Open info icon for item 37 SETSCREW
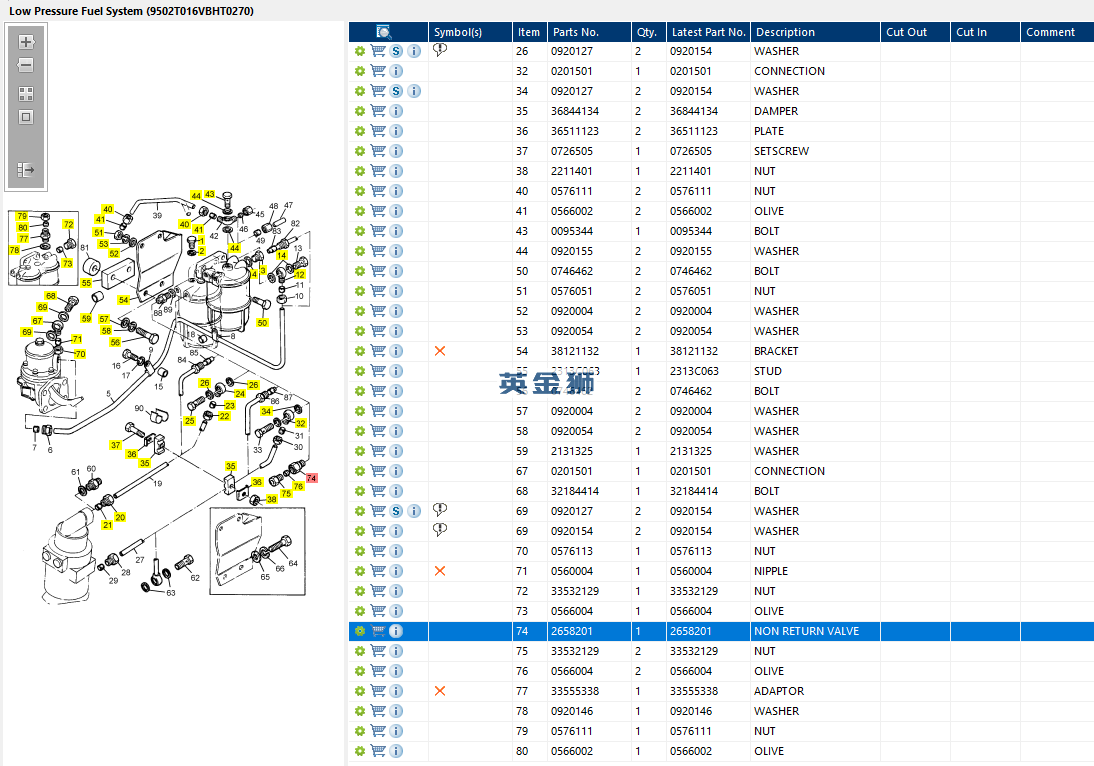 pyautogui.click(x=396, y=151)
